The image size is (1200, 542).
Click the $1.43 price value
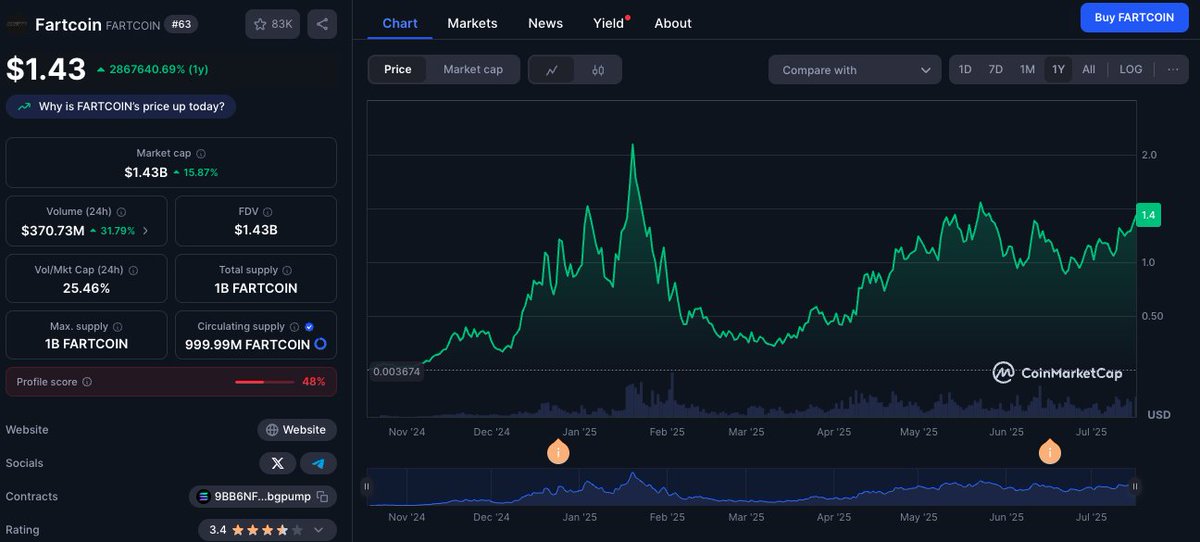coord(46,69)
